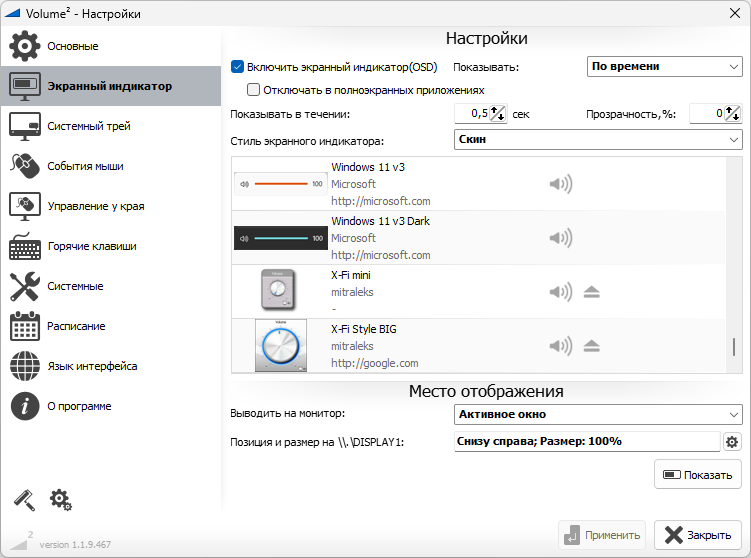Image resolution: width=751 pixels, height=558 pixels.
Task: Open the http://google.com link under X-Fi Style BIG
Action: tap(375, 363)
